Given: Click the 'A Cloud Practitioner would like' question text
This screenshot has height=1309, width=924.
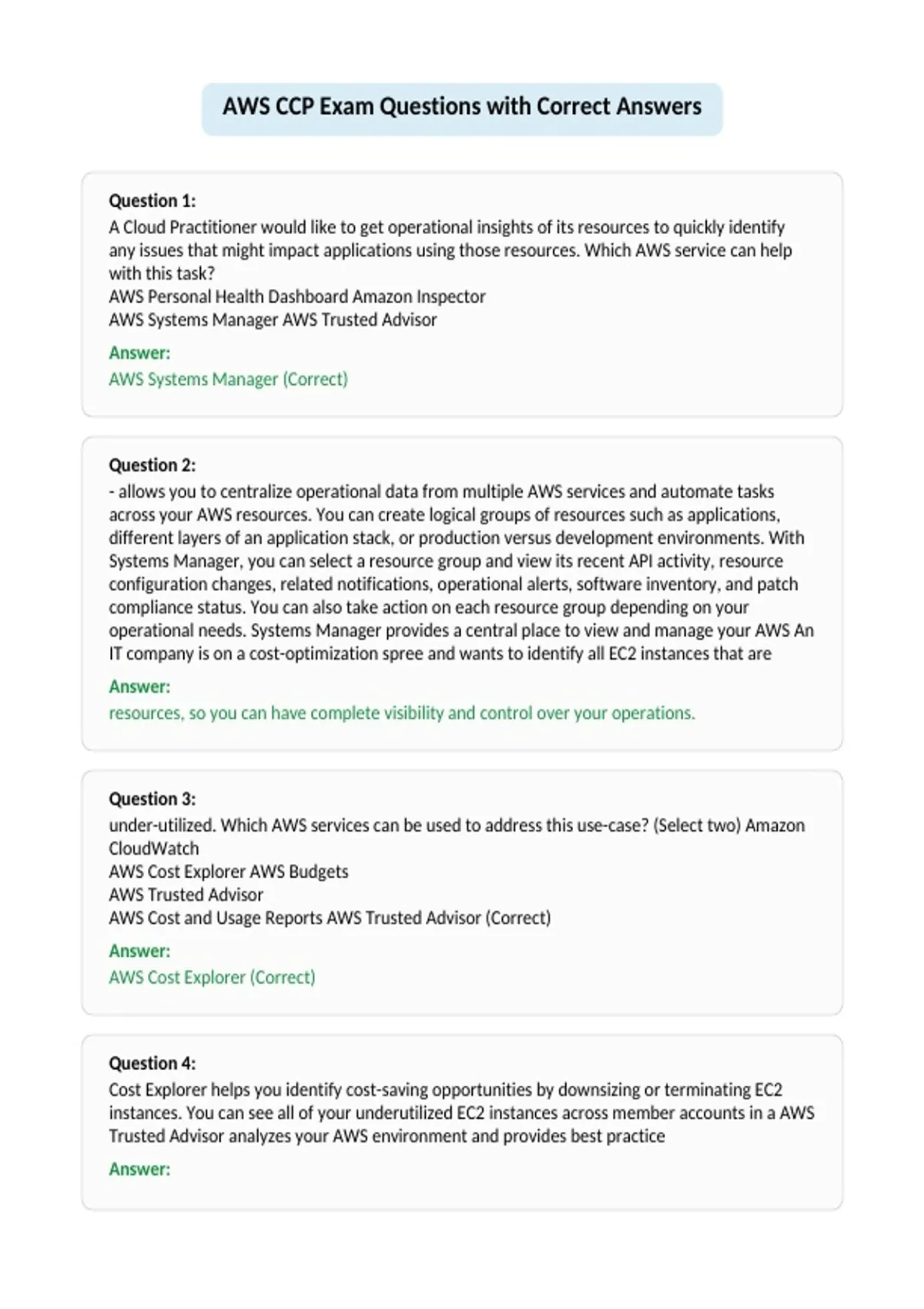Looking at the screenshot, I should [450, 250].
